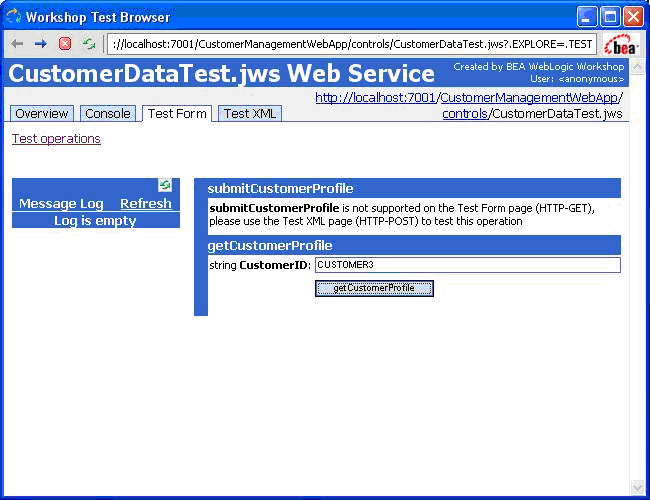This screenshot has width=650, height=500.
Task: Click the green reload page icon
Action: click(x=89, y=44)
